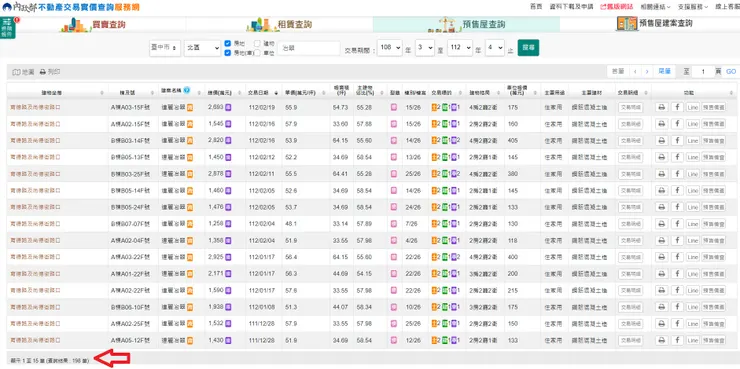
Task: Open the end month dropdown showing 4
Action: coord(495,48)
